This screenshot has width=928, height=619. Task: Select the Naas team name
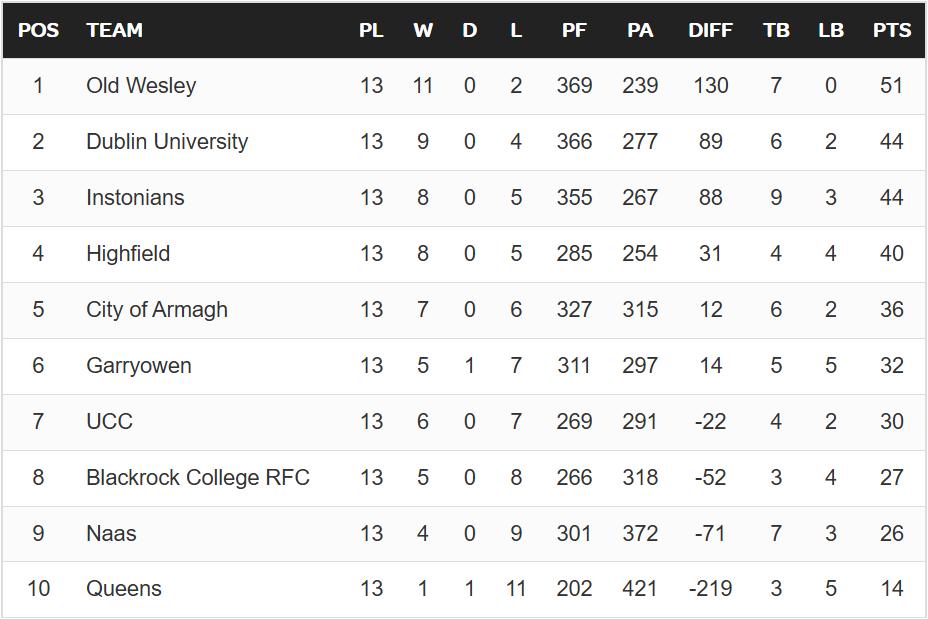click(x=111, y=533)
